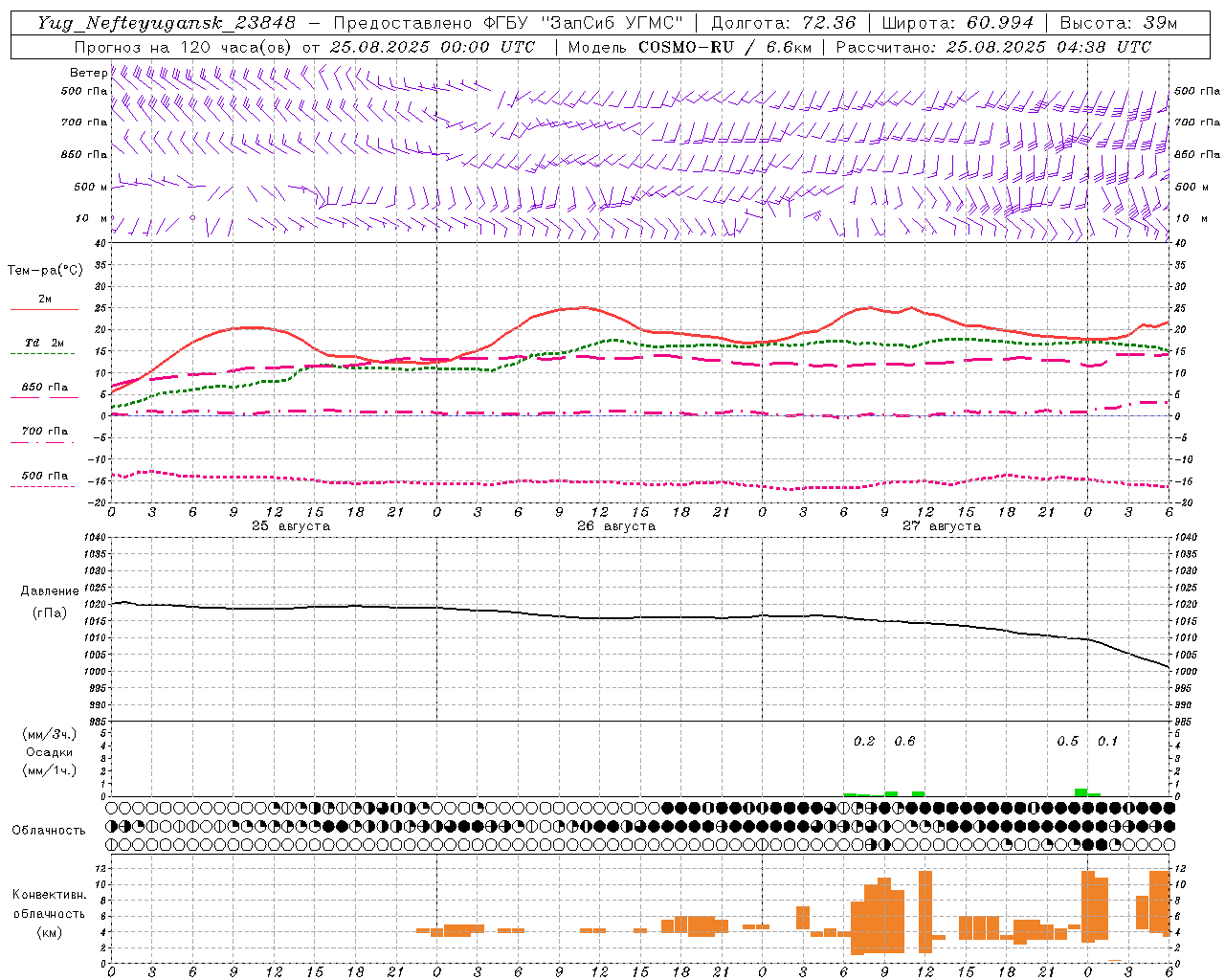Click the Облачность row label
This screenshot has height=980, width=1225.
[x=49, y=830]
